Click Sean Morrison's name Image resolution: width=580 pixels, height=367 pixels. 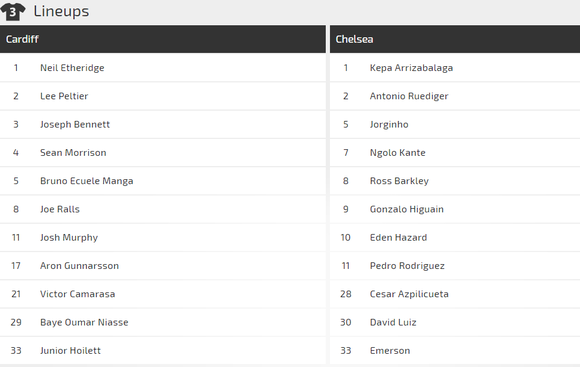tap(73, 152)
